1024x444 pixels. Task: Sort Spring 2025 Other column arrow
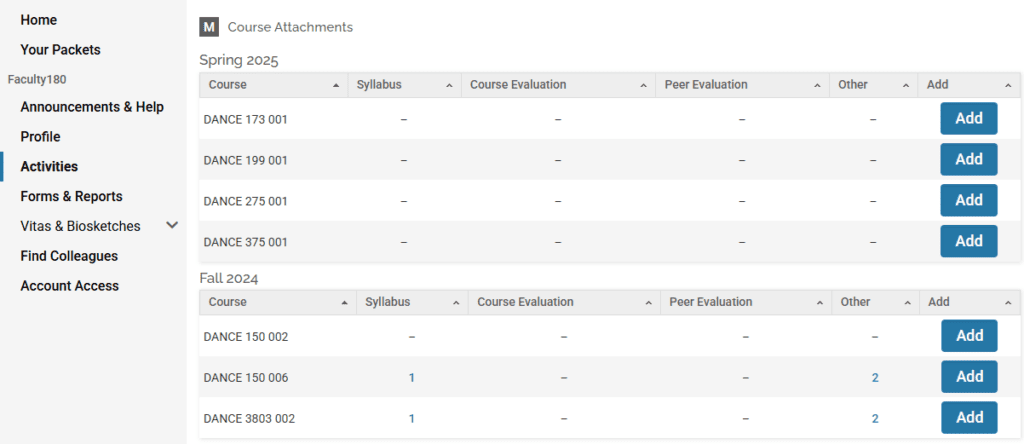click(906, 86)
